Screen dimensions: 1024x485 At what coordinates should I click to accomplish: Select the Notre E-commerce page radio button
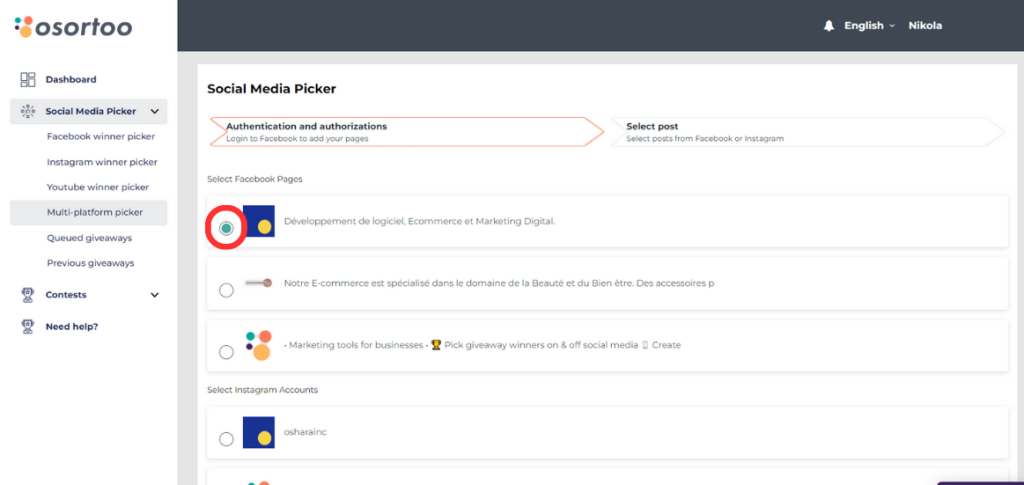point(226,290)
